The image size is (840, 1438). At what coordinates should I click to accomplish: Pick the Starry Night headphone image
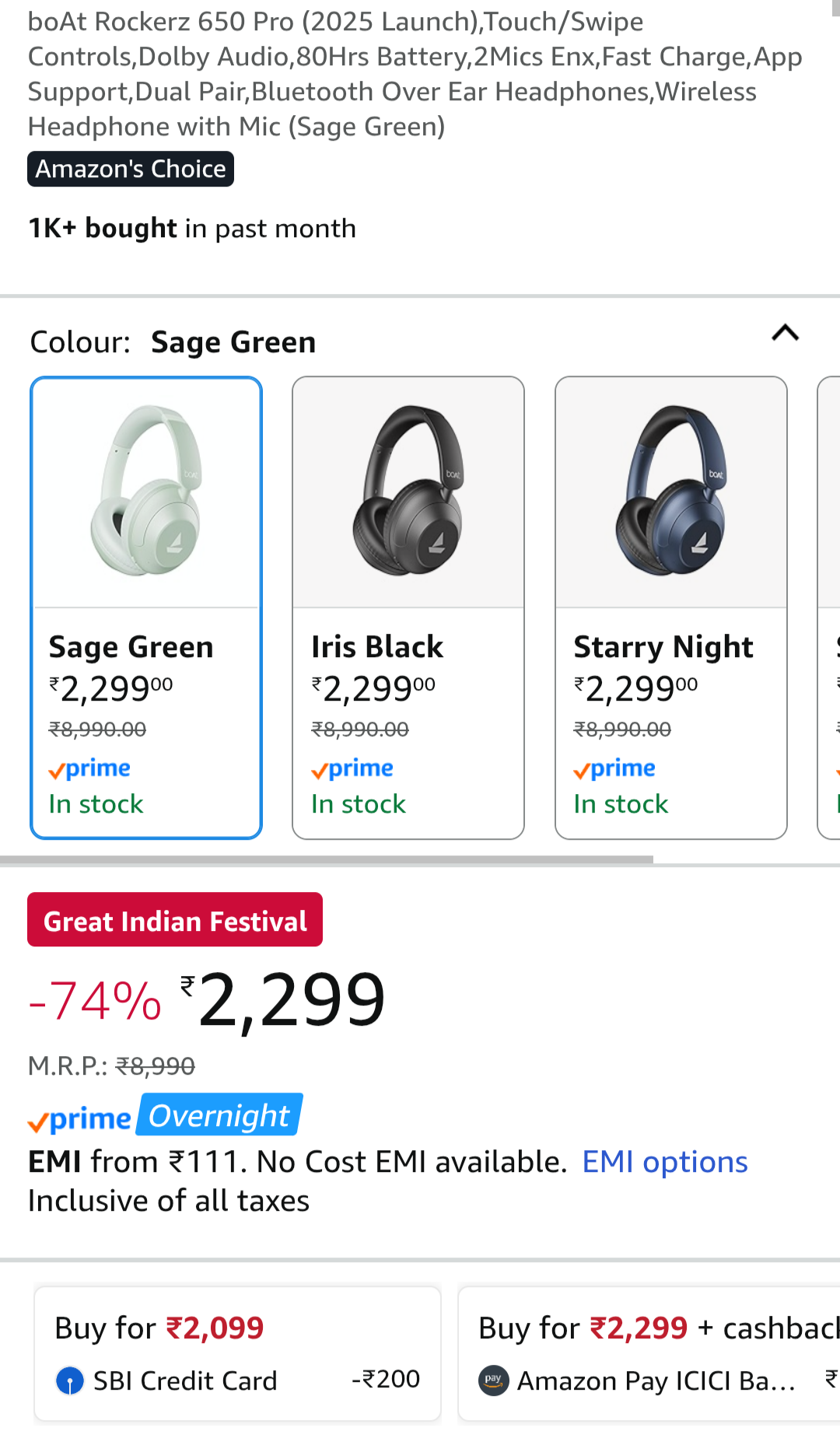670,491
